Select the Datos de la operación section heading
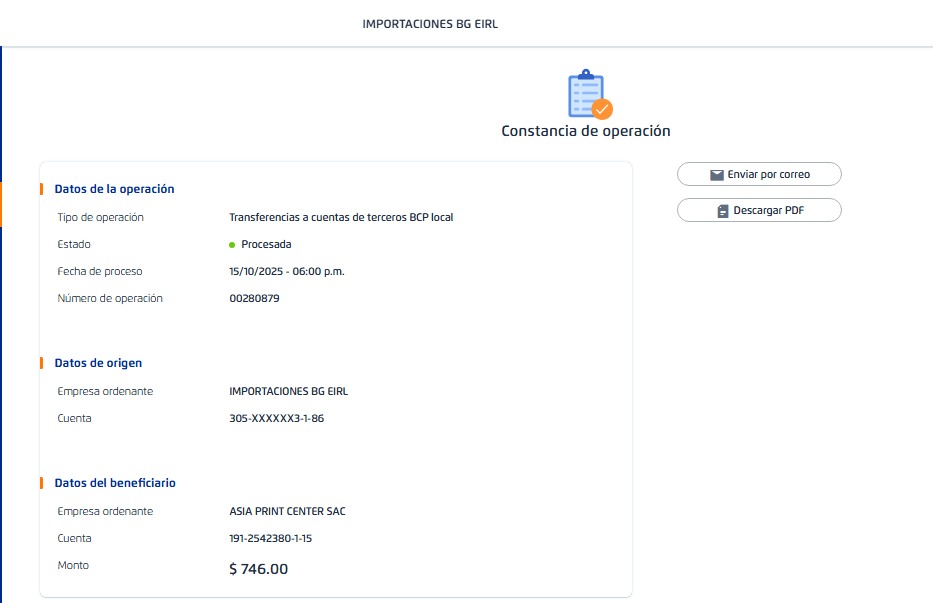 pyautogui.click(x=114, y=189)
